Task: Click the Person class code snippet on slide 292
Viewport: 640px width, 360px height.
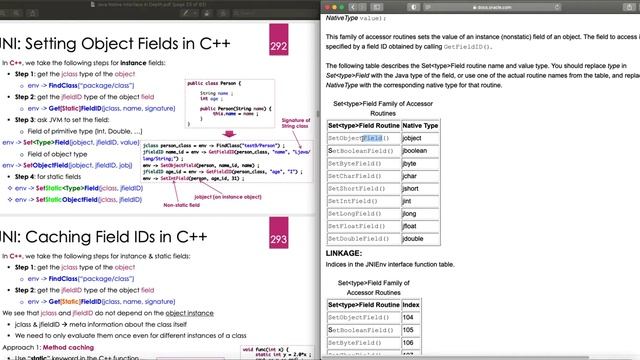Action: pyautogui.click(x=229, y=104)
